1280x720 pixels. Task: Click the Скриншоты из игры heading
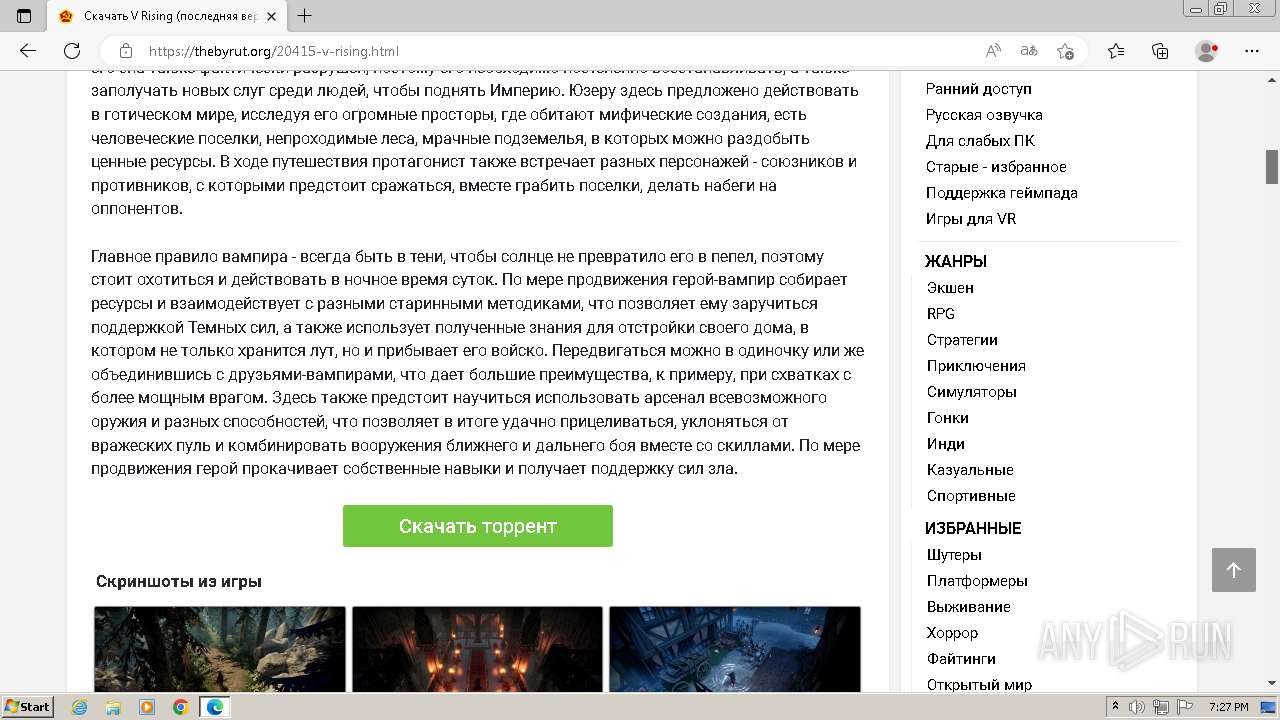(179, 582)
